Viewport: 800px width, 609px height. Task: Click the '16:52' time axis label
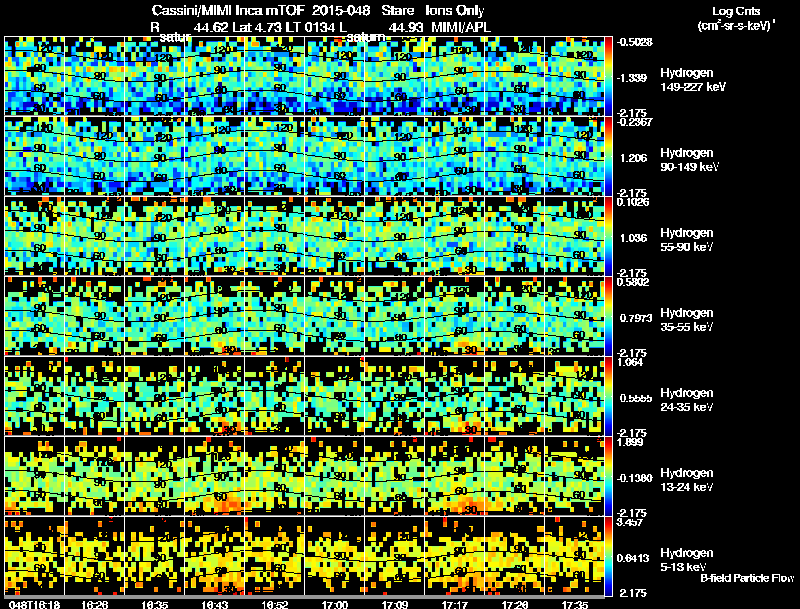tap(274, 604)
